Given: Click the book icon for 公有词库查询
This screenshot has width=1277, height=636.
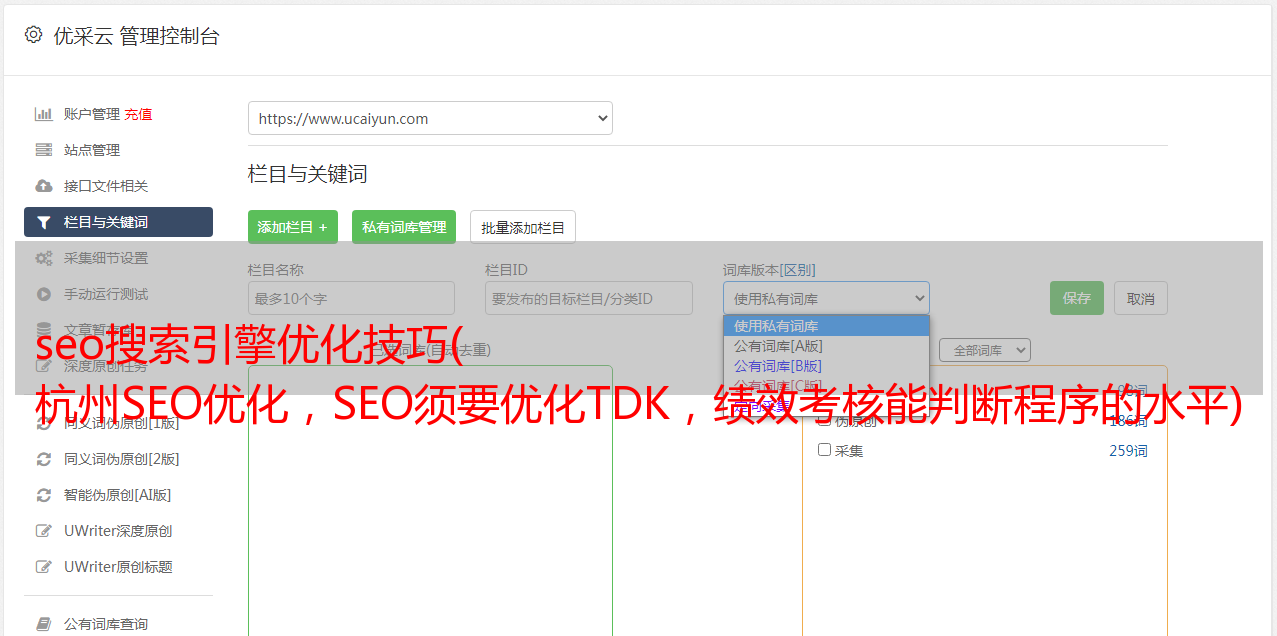Looking at the screenshot, I should click(44, 624).
